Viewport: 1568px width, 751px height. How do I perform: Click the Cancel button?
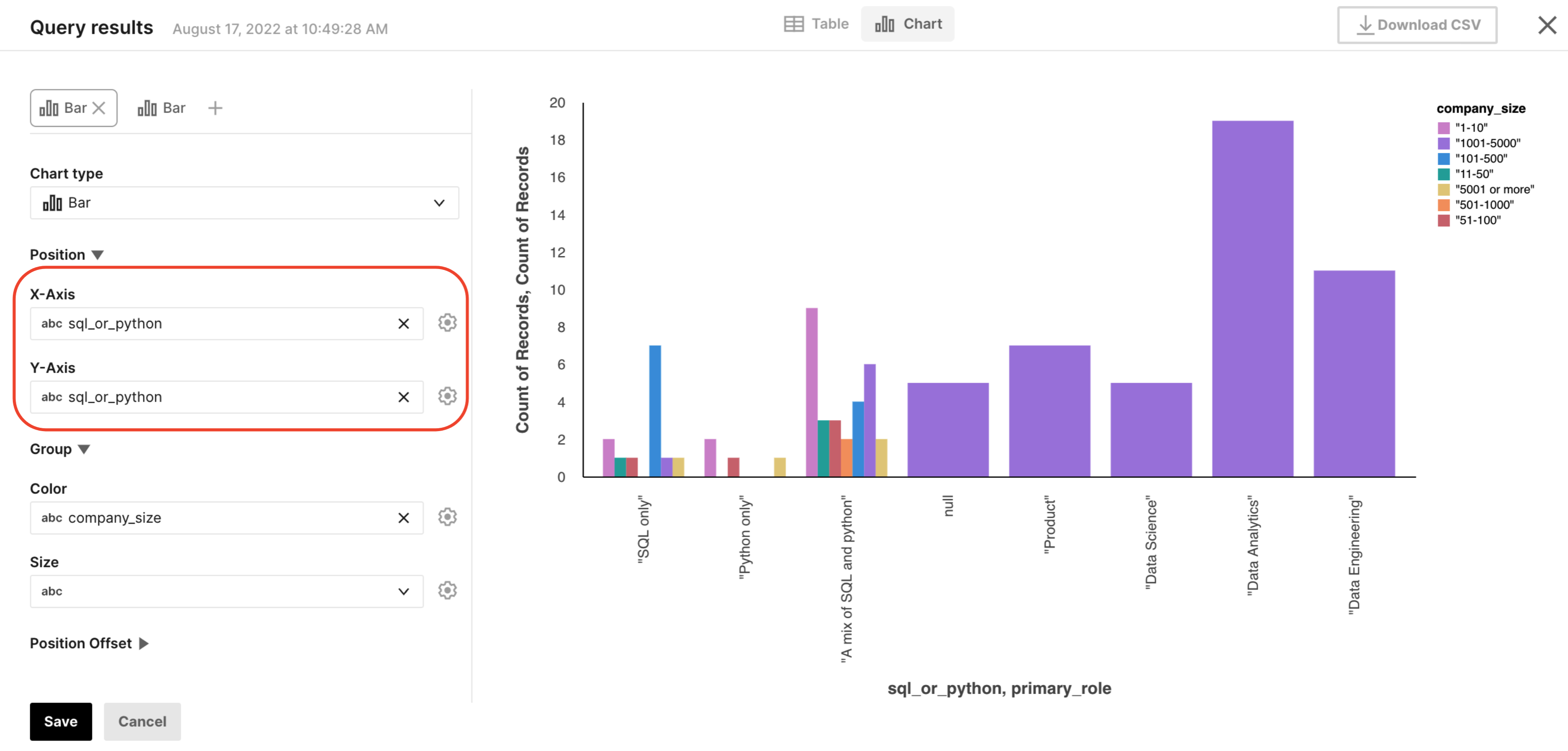coord(142,721)
